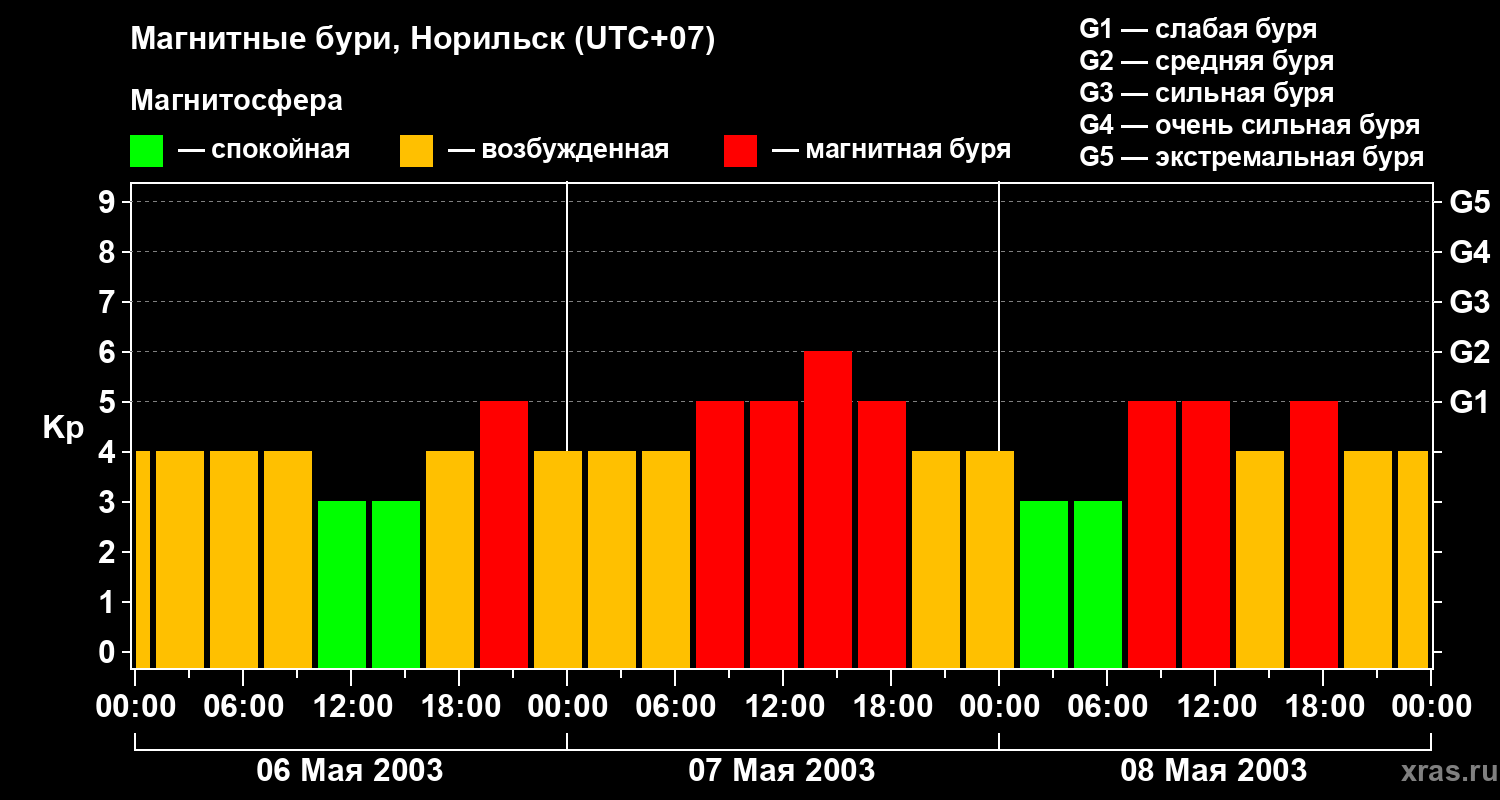
Task: Click the 12:00 time label for 08 Мая
Action: [1216, 707]
